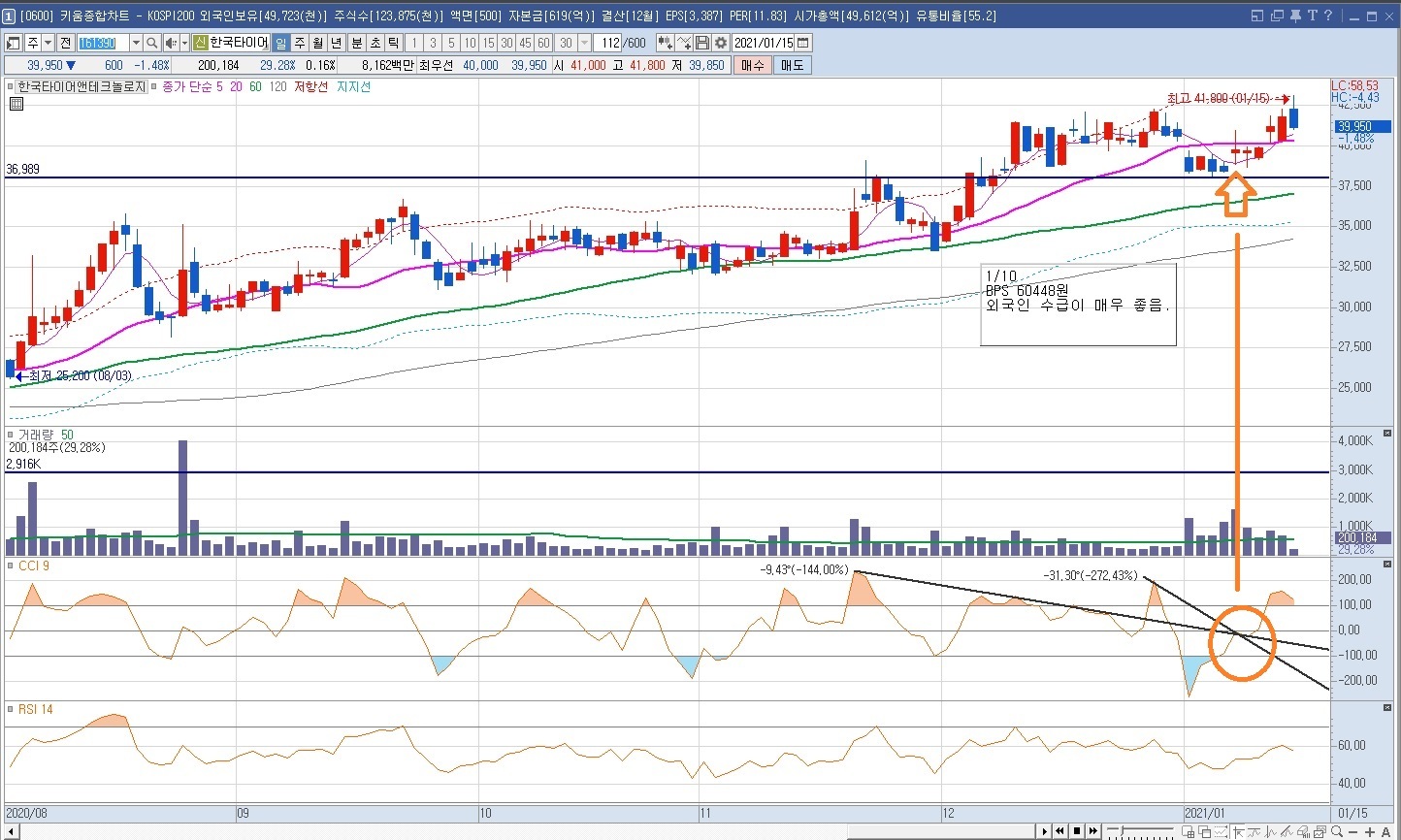The height and width of the screenshot is (840, 1401).
Task: Click the left panel toggle icon in toolbar
Action: pos(14,43)
